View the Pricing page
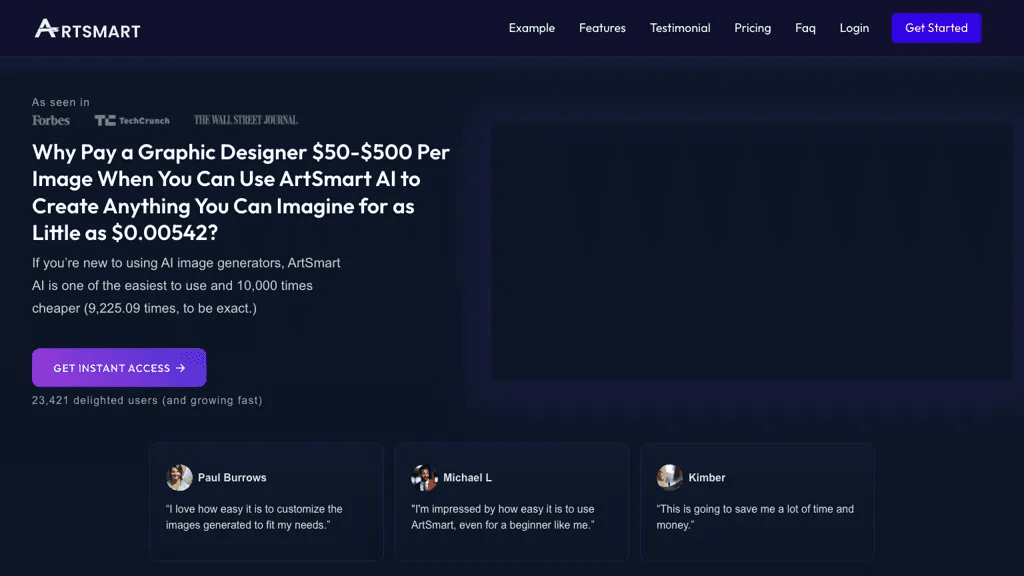Viewport: 1024px width, 576px height. [x=752, y=28]
